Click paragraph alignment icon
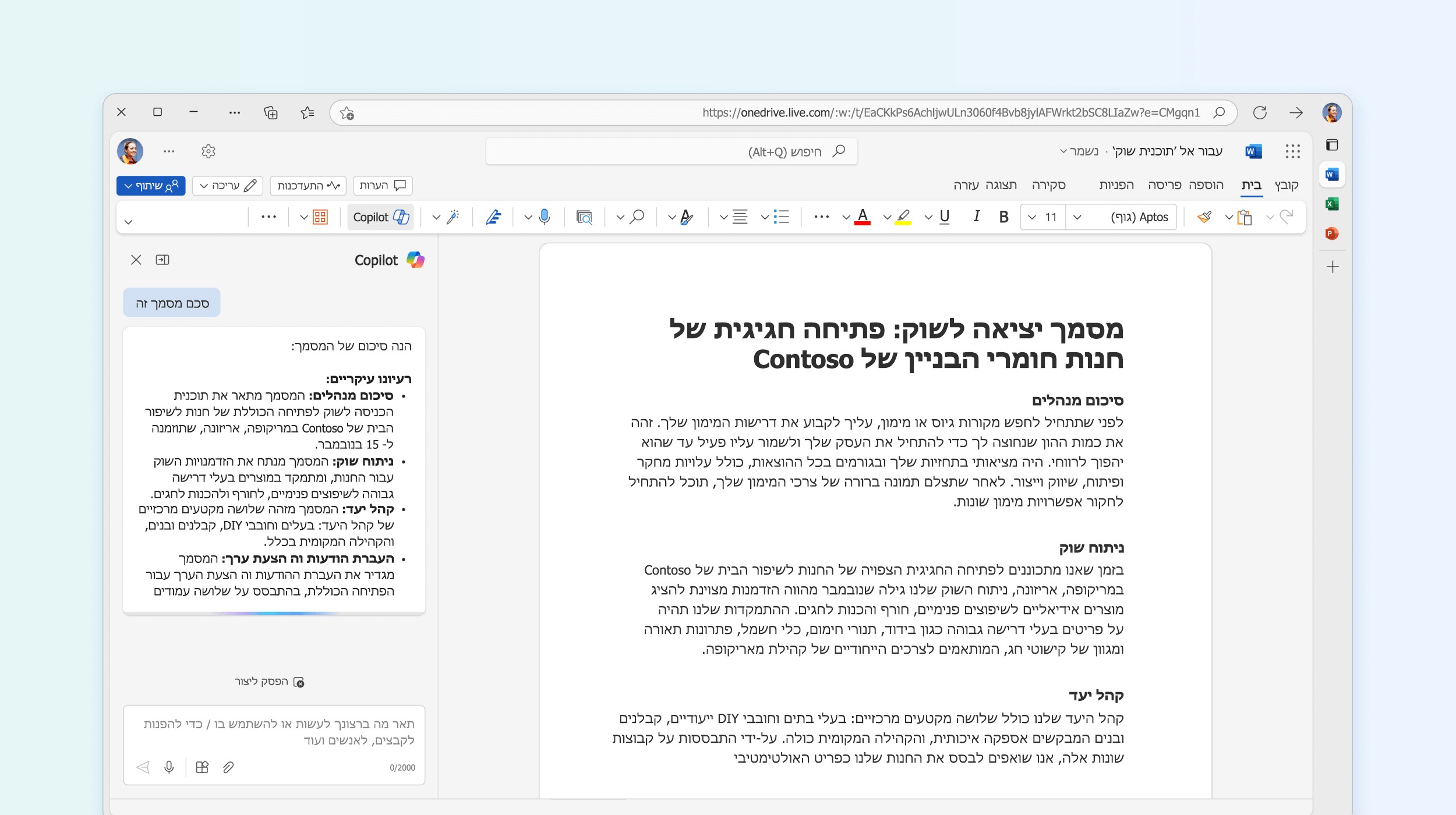The width and height of the screenshot is (1456, 815). coord(740,217)
